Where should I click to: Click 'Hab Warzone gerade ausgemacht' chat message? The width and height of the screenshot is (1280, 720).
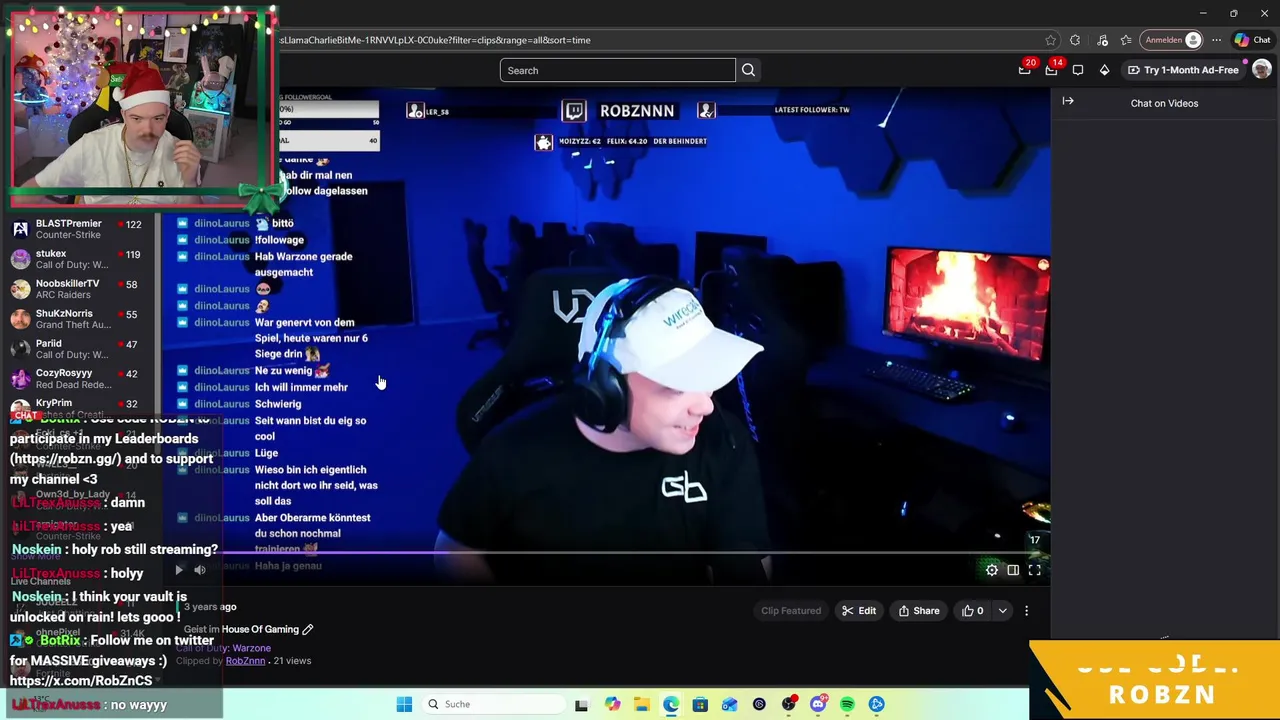[303, 264]
